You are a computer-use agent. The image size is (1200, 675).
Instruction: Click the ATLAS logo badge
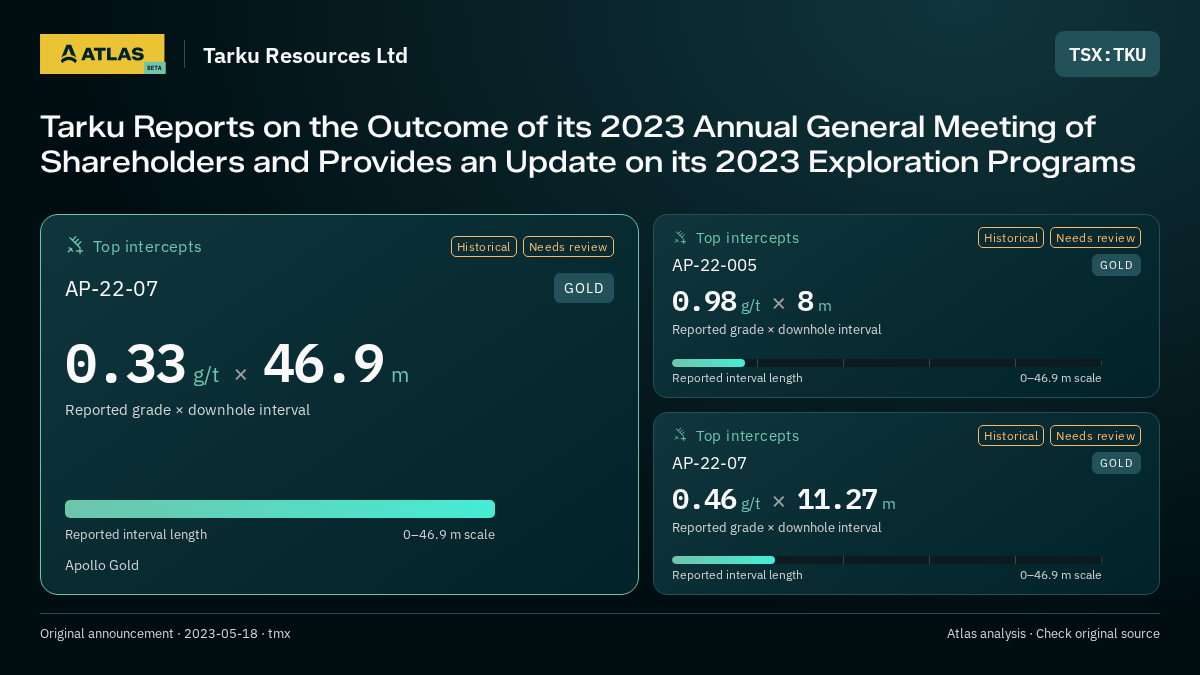coord(102,54)
